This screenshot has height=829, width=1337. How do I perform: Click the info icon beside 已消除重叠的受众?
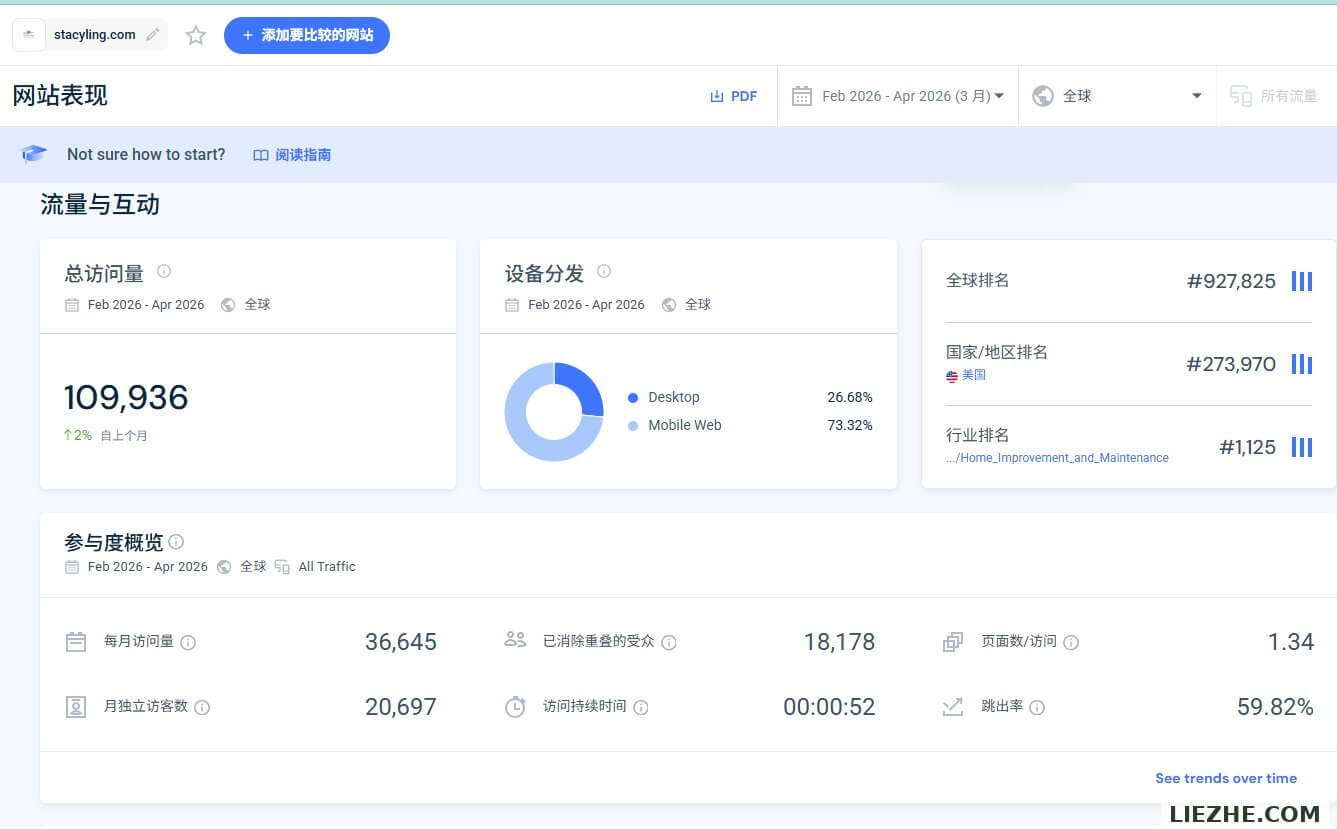pos(669,642)
